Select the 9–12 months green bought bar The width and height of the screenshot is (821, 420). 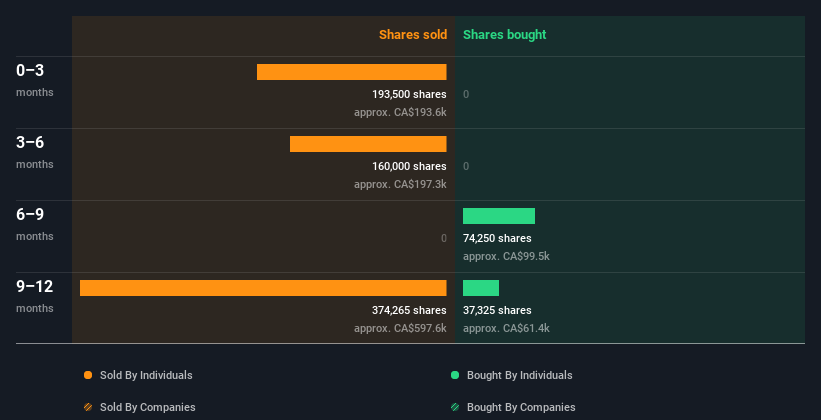tap(481, 288)
